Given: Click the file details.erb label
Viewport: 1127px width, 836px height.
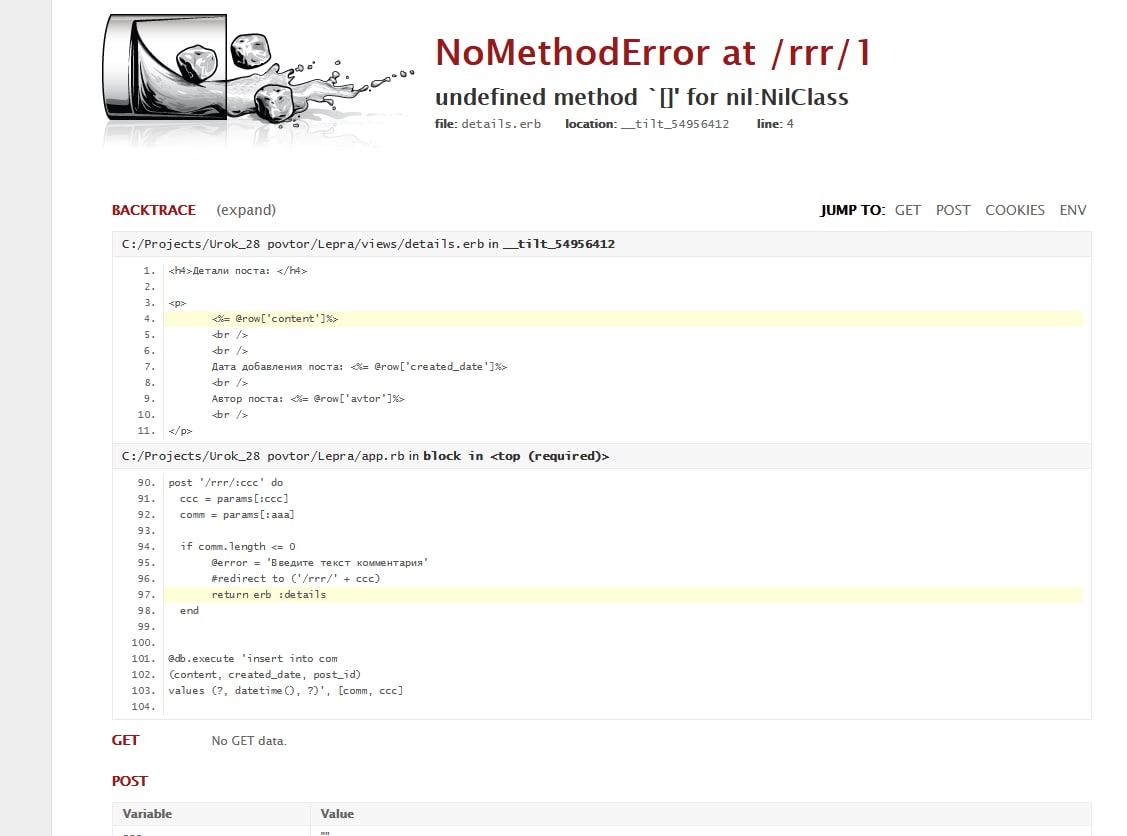Looking at the screenshot, I should click(487, 124).
